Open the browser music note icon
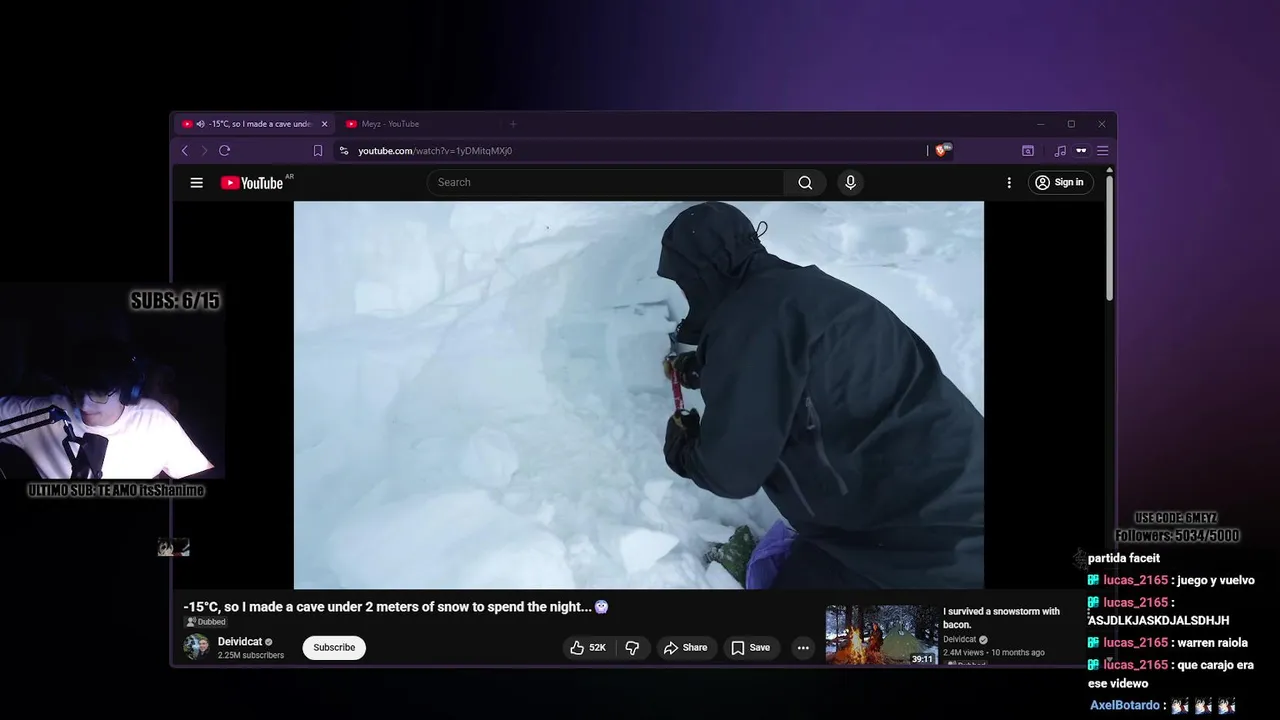Image resolution: width=1280 pixels, height=720 pixels. point(1060,151)
